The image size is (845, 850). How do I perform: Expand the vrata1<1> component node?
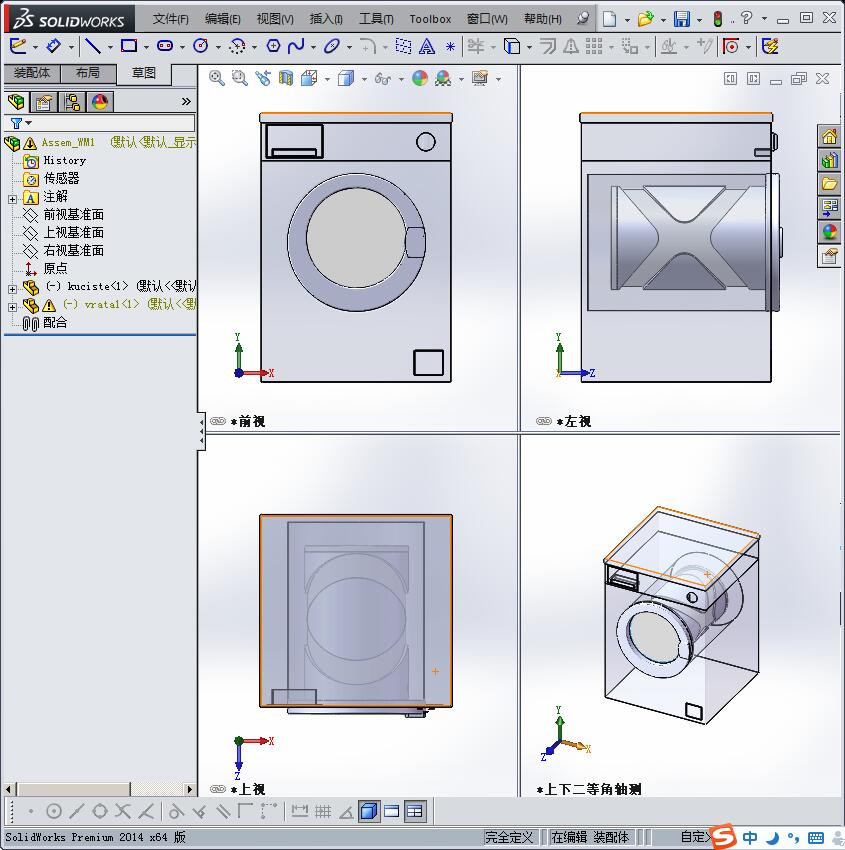12,307
